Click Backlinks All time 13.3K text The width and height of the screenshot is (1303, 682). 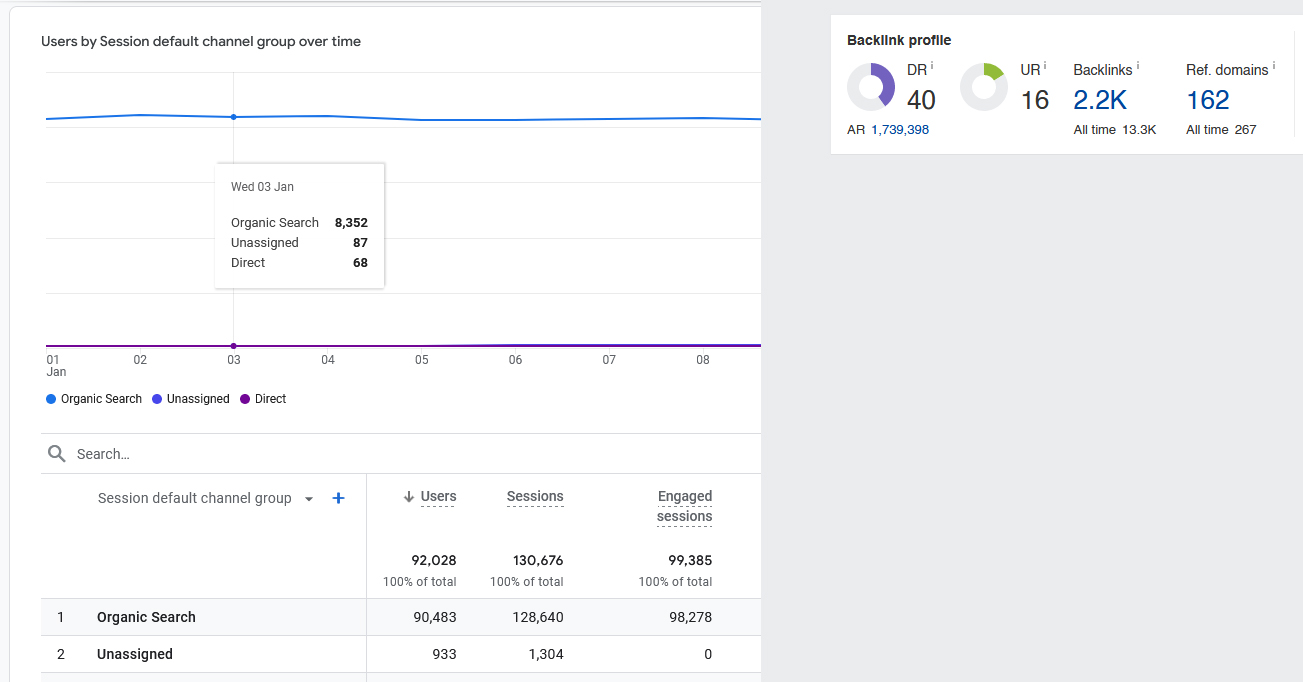(1115, 130)
